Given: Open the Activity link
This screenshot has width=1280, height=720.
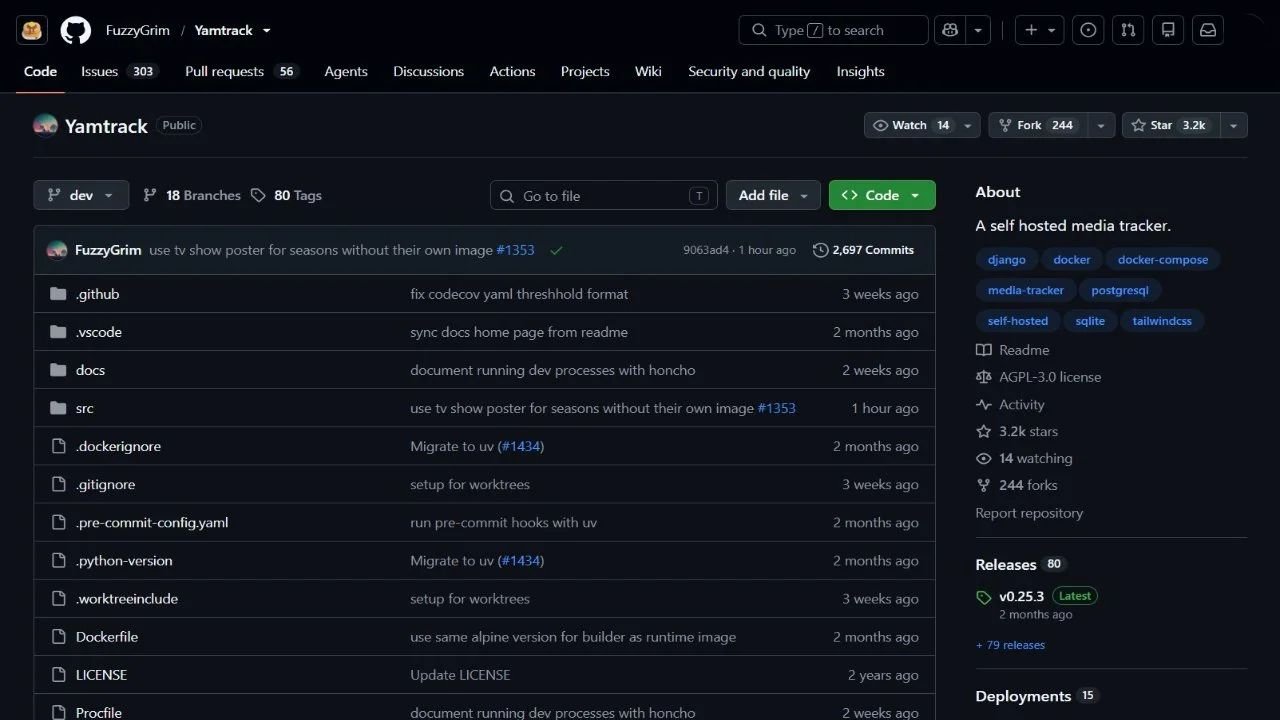Looking at the screenshot, I should pos(1011,404).
